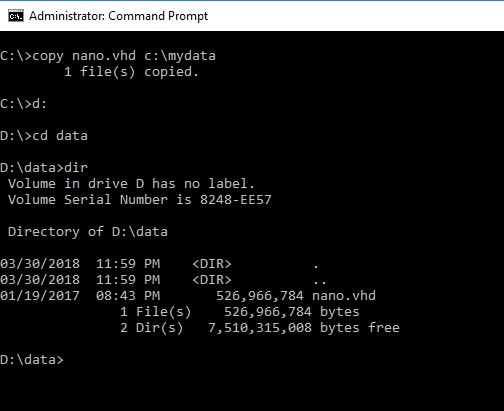This screenshot has width=504, height=411.
Task: Click the 08:43 PM timestamp of nano.vhd
Action: pyautogui.click(x=128, y=296)
